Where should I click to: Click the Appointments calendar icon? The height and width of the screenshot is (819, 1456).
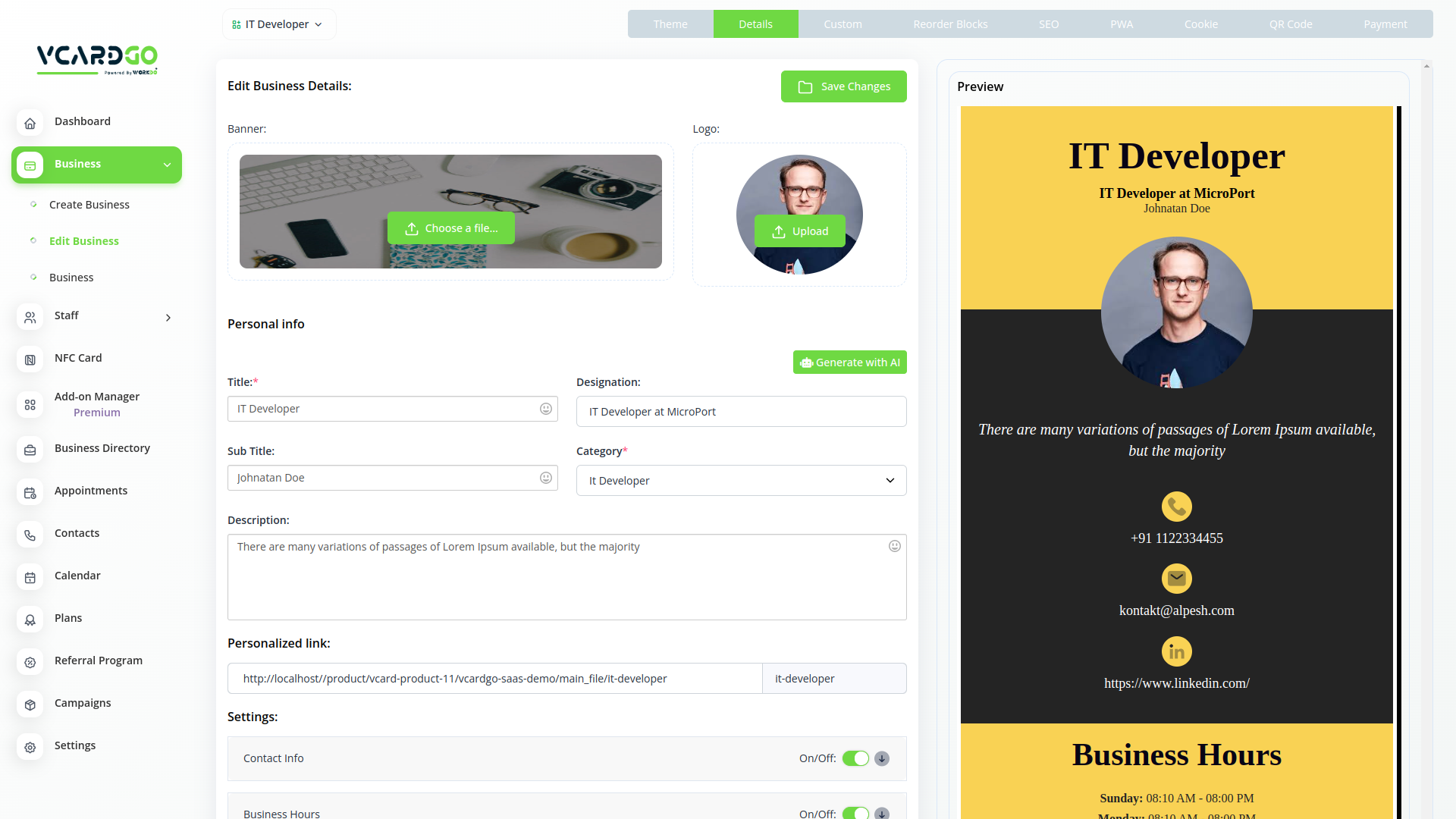[30, 492]
